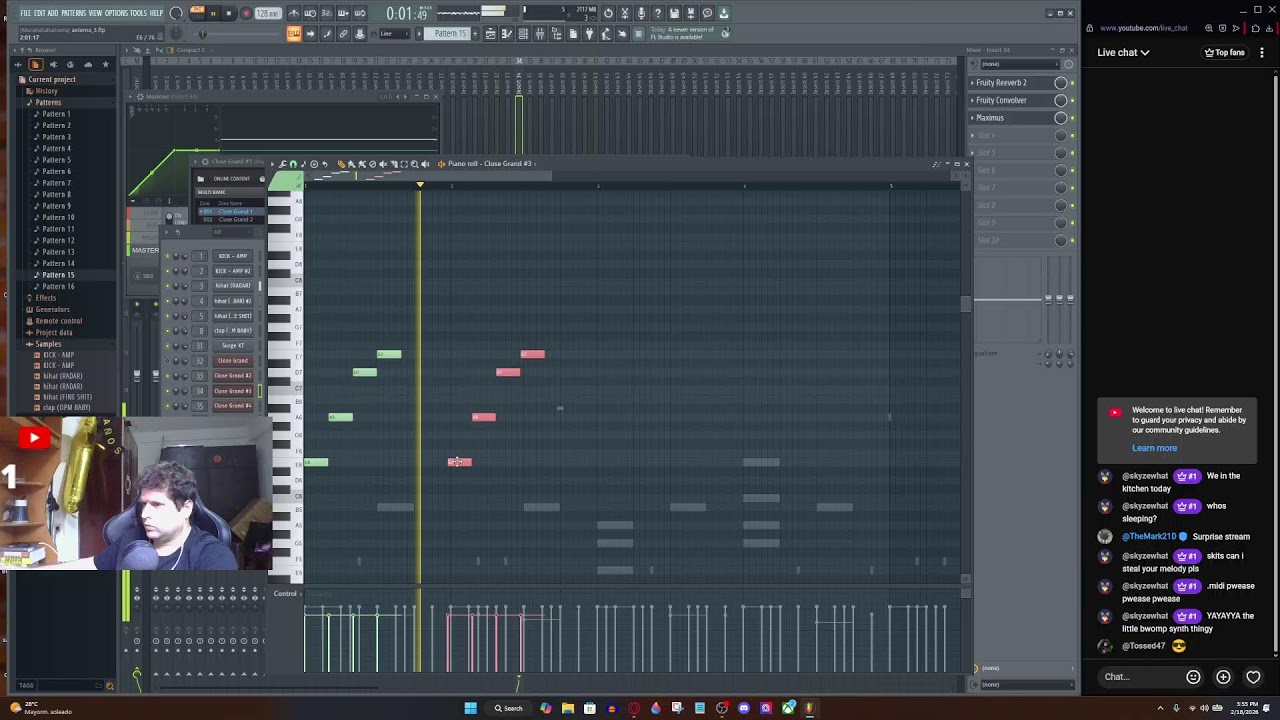Click the piano roll magnet snap icon
Screen dimensions: 1280x720
(x=293, y=164)
